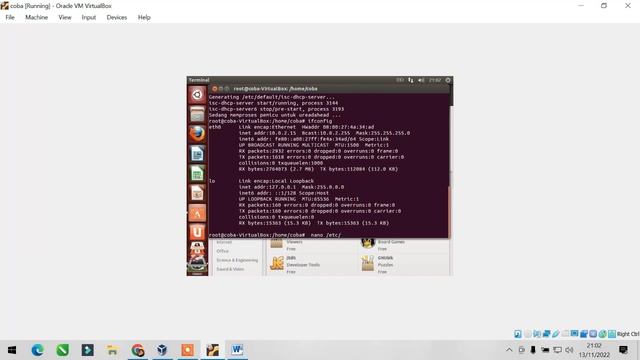This screenshot has height=360, width=640.
Task: Open the View menu
Action: coord(64,17)
